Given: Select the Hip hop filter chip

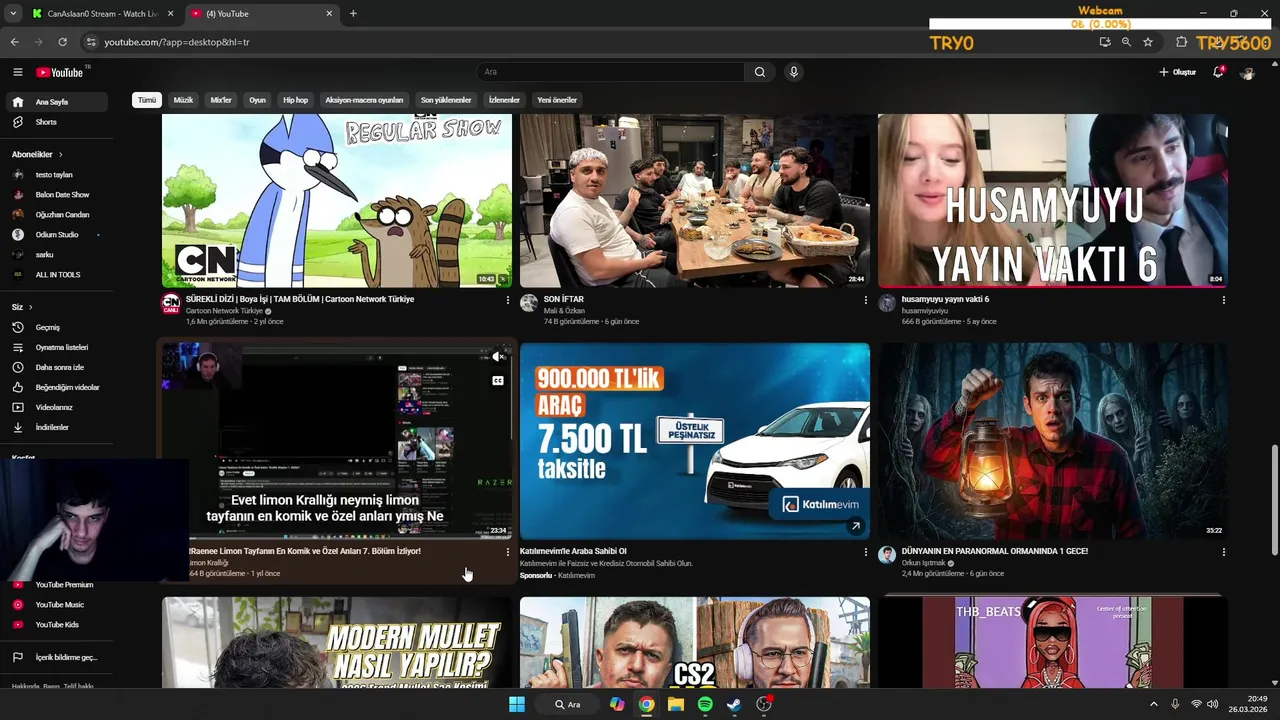Looking at the screenshot, I should point(295,100).
